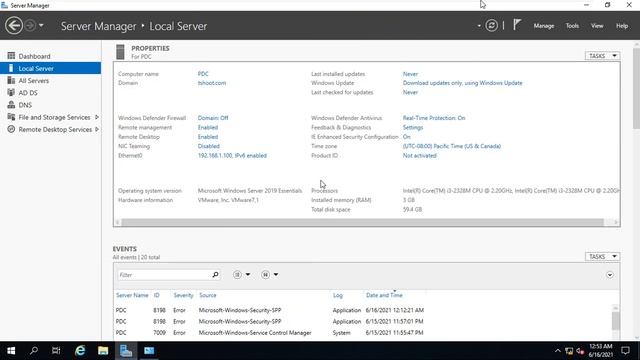The height and width of the screenshot is (360, 640).
Task: Open the Action Center notifications icon
Action: (625, 351)
